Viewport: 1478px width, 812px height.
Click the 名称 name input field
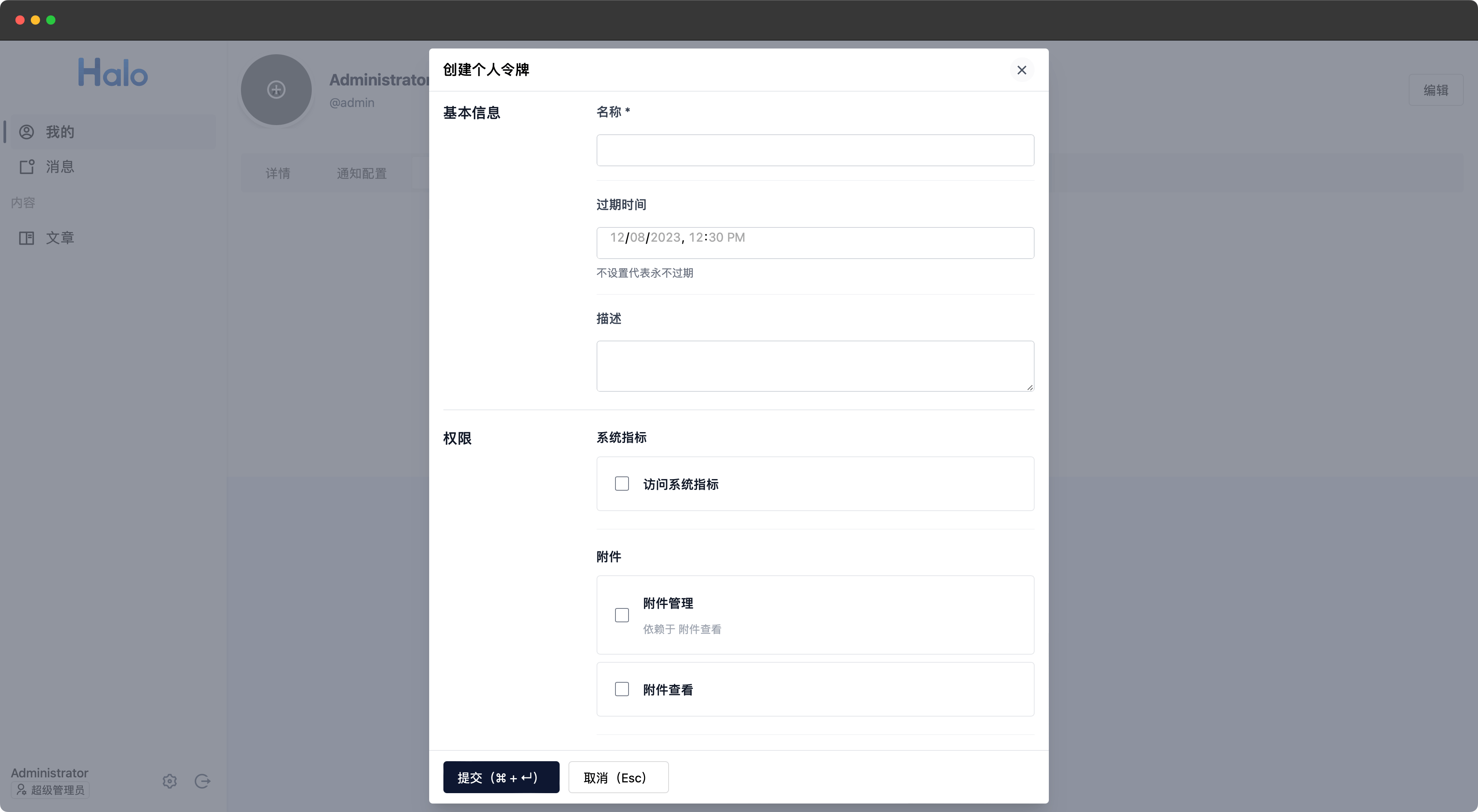click(x=815, y=150)
